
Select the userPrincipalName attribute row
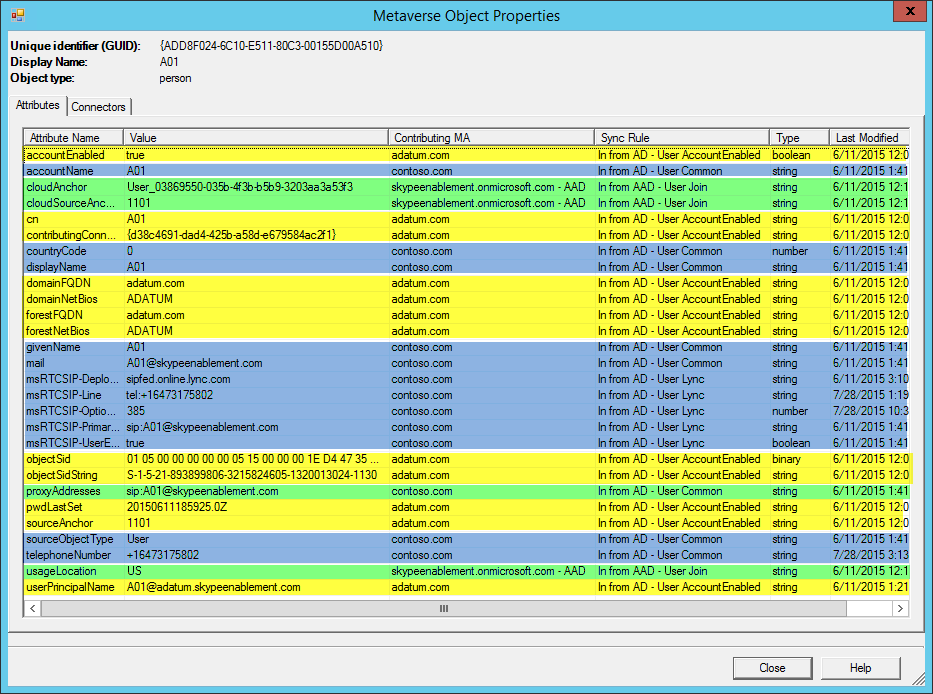466,587
